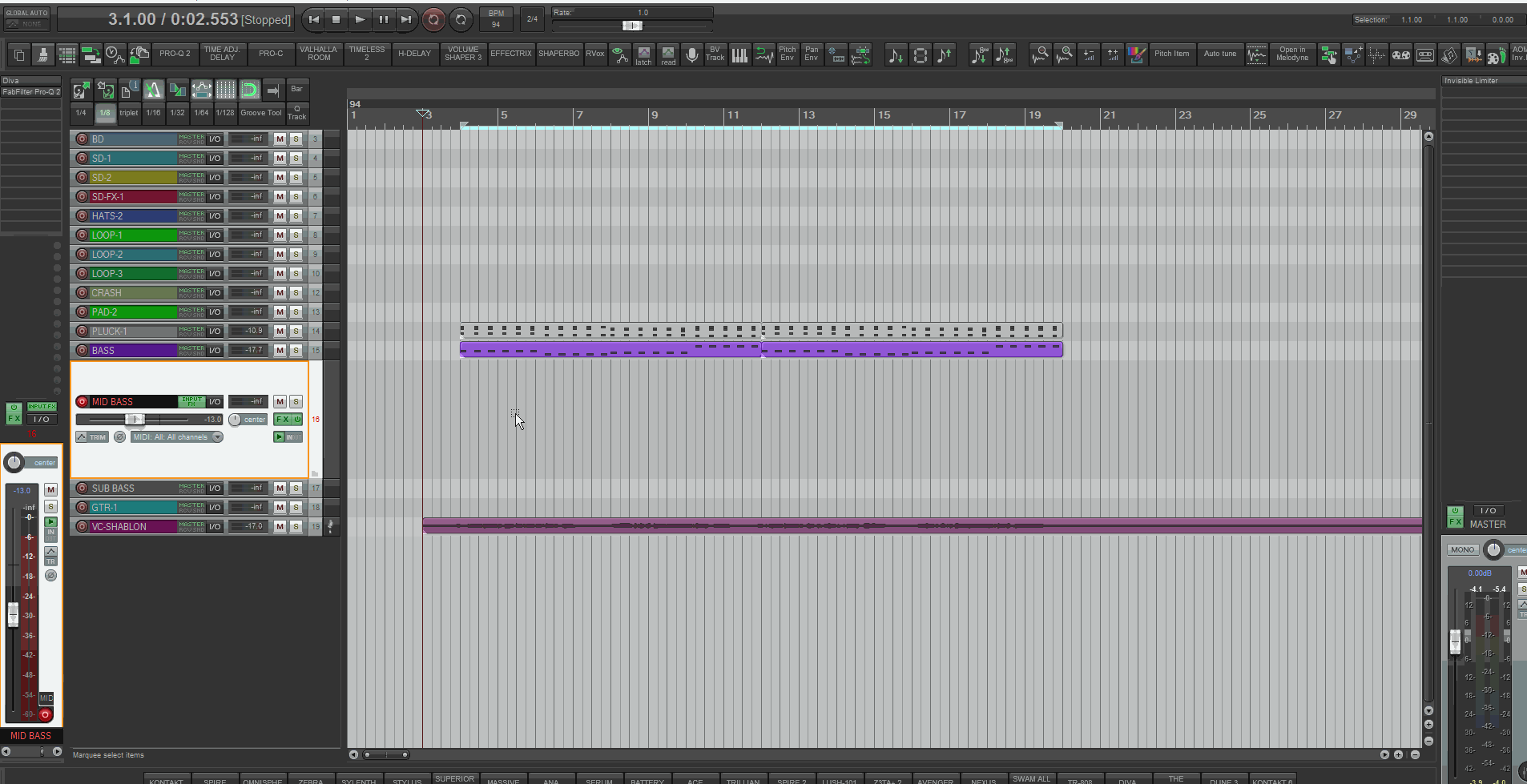1527x784 pixels.
Task: Click the Groove Tool button
Action: 261,113
